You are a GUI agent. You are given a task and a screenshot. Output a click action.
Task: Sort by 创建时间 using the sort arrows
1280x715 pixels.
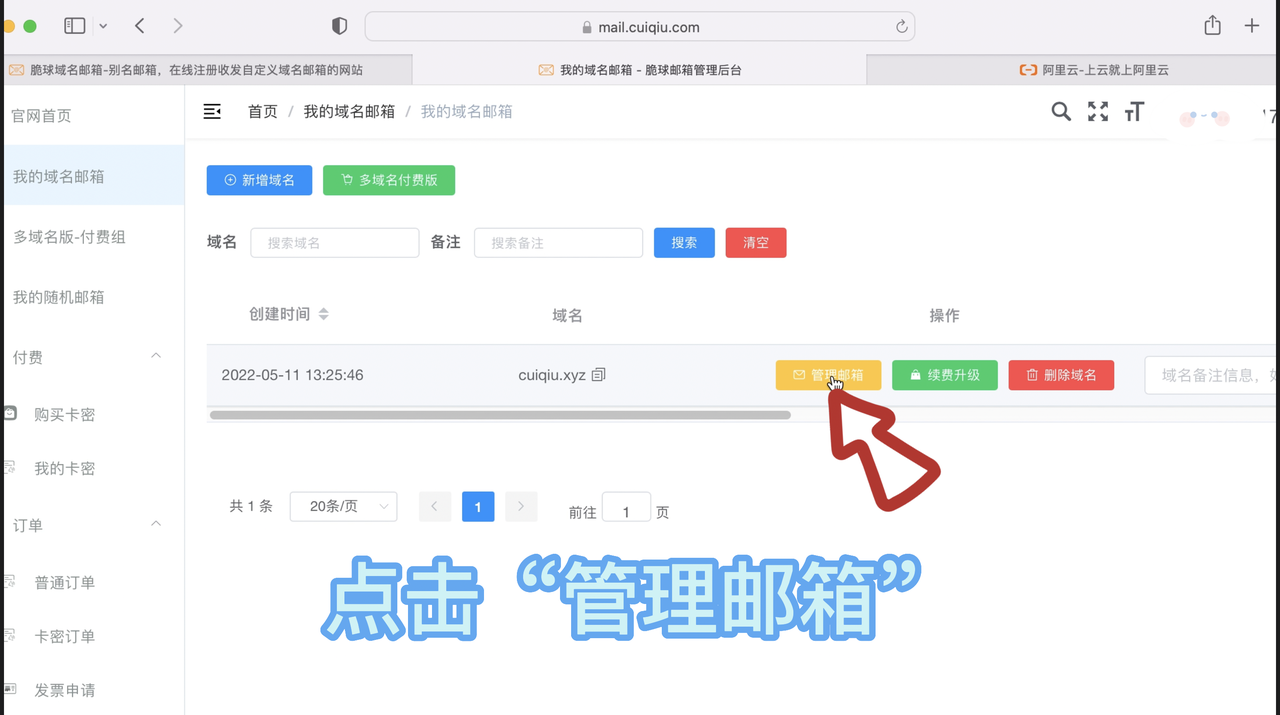click(x=323, y=314)
